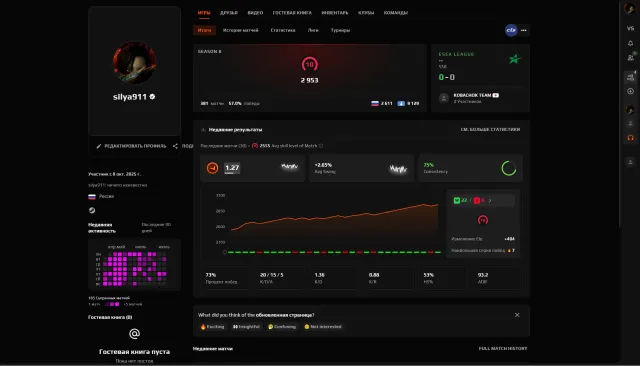Image resolution: width=640 pixels, height=366 pixels.
Task: Open the Турниры sub-tab
Action: pyautogui.click(x=340, y=30)
